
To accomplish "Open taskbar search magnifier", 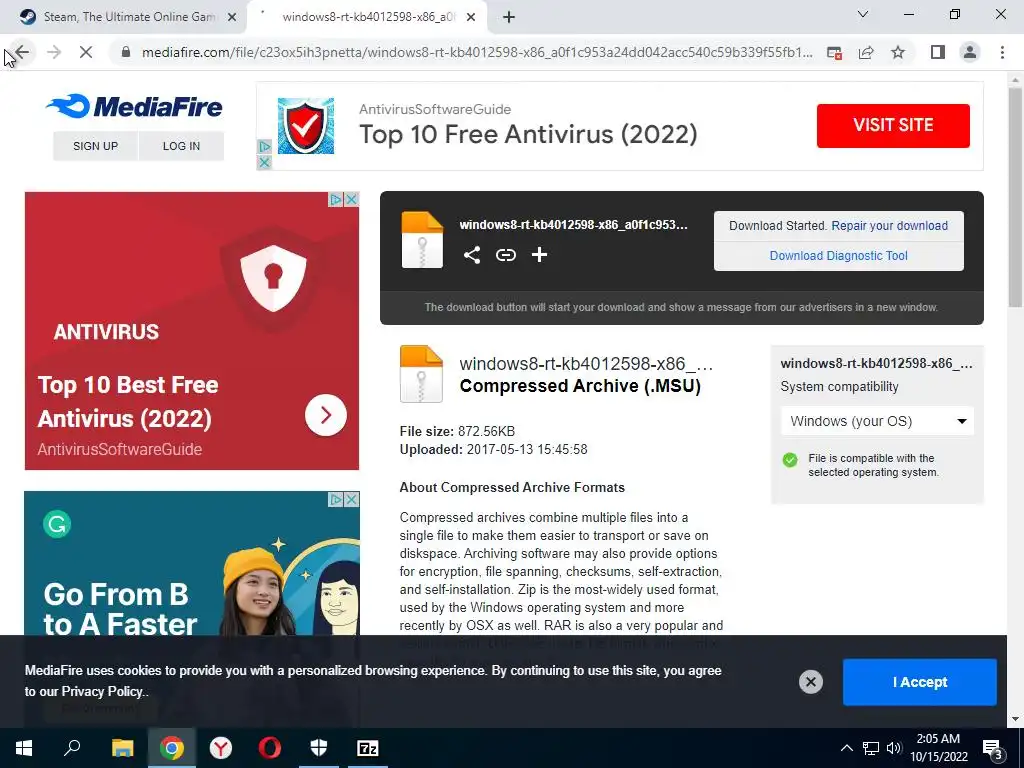I will (72, 748).
